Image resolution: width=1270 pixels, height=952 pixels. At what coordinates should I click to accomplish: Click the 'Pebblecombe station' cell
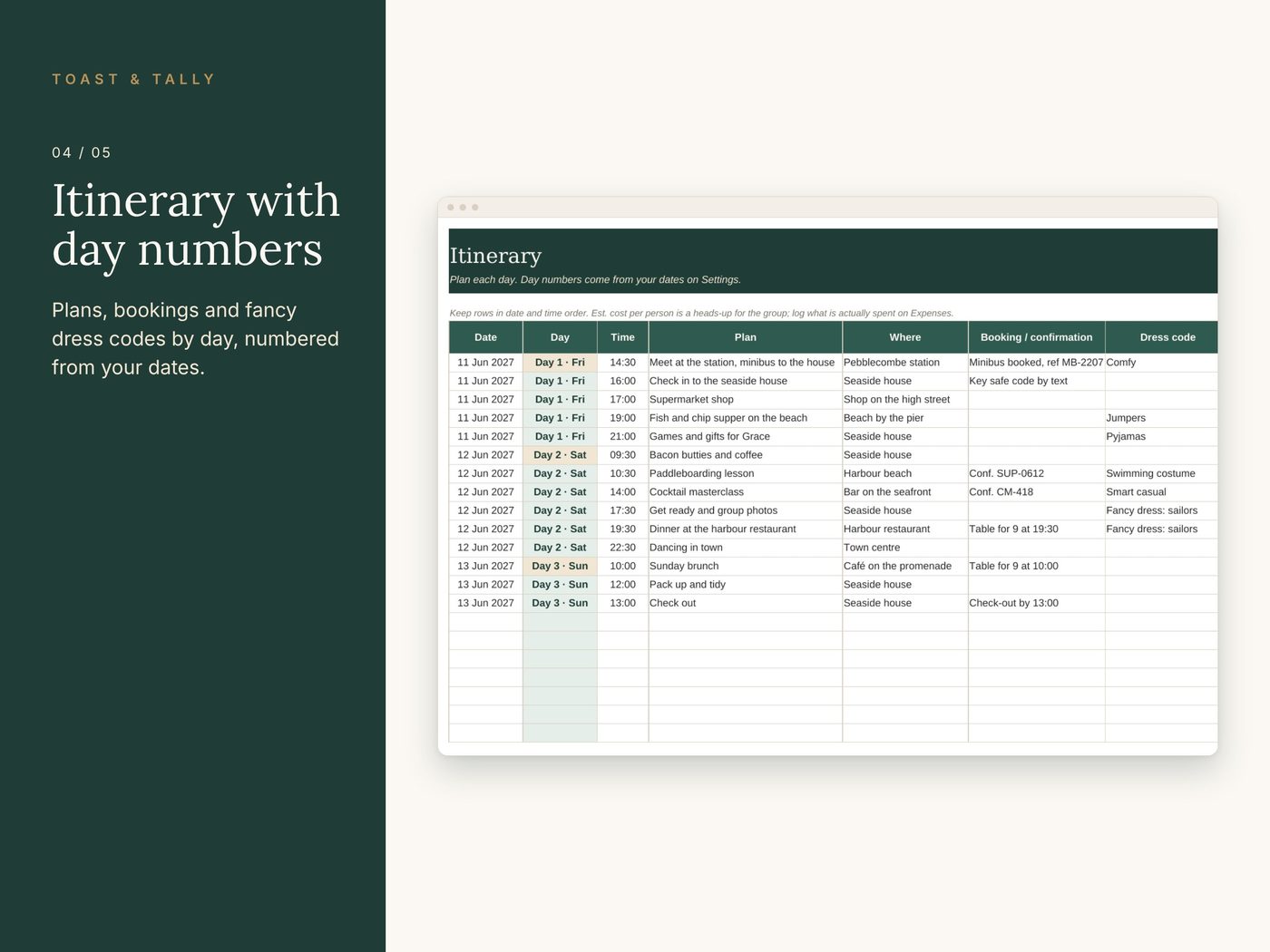905,363
